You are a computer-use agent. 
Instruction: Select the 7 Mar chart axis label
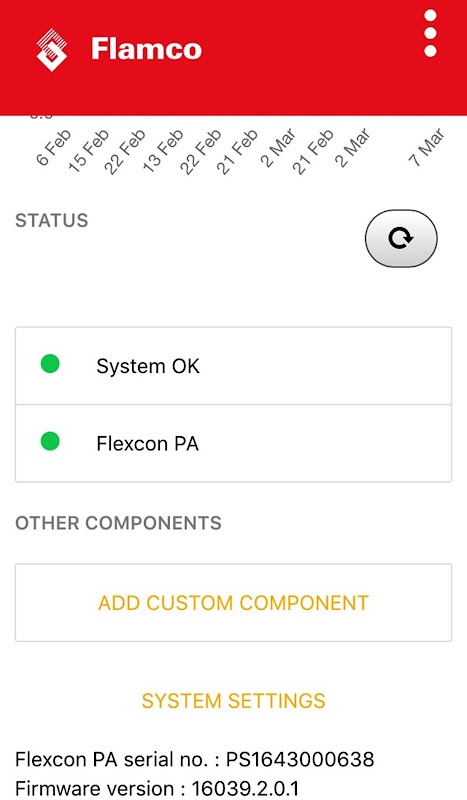[426, 147]
